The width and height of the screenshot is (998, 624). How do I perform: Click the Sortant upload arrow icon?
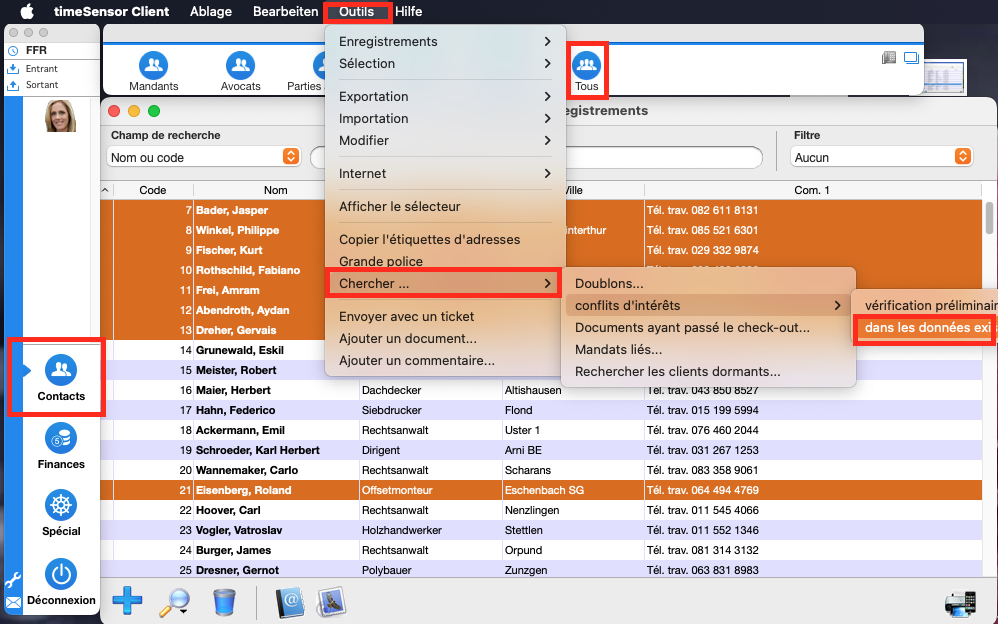(x=13, y=85)
